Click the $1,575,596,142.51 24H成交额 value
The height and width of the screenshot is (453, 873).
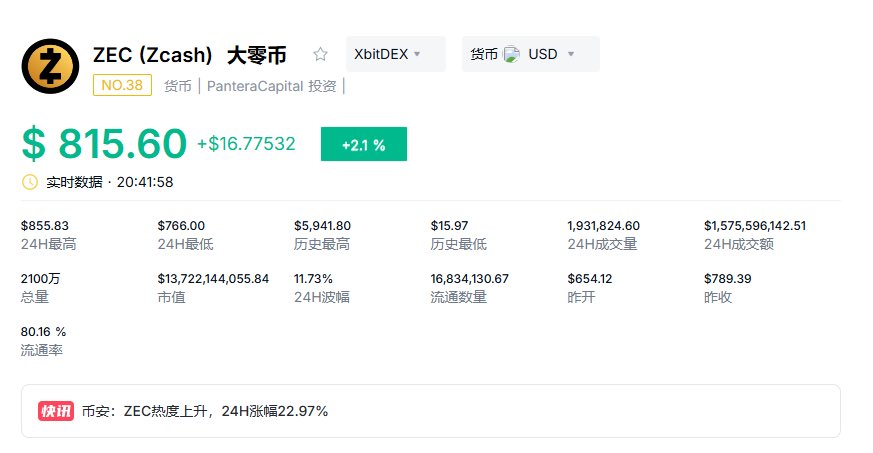coord(755,225)
